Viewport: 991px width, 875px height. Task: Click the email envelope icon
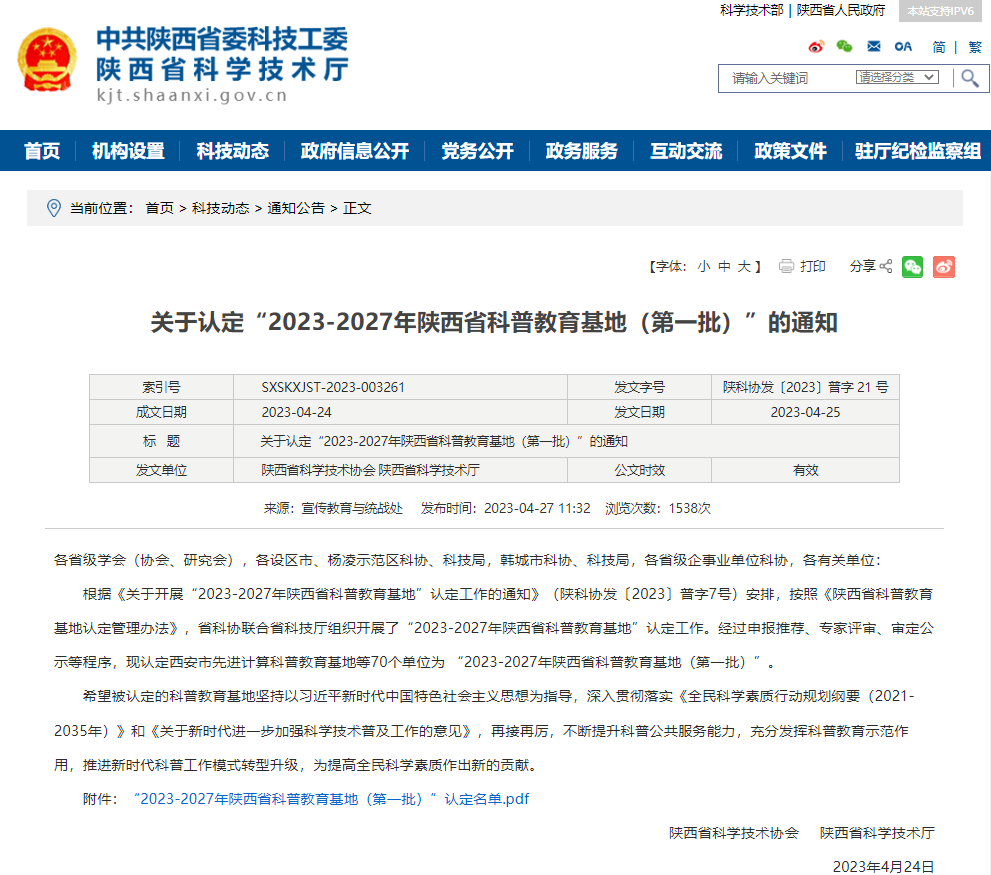point(874,47)
